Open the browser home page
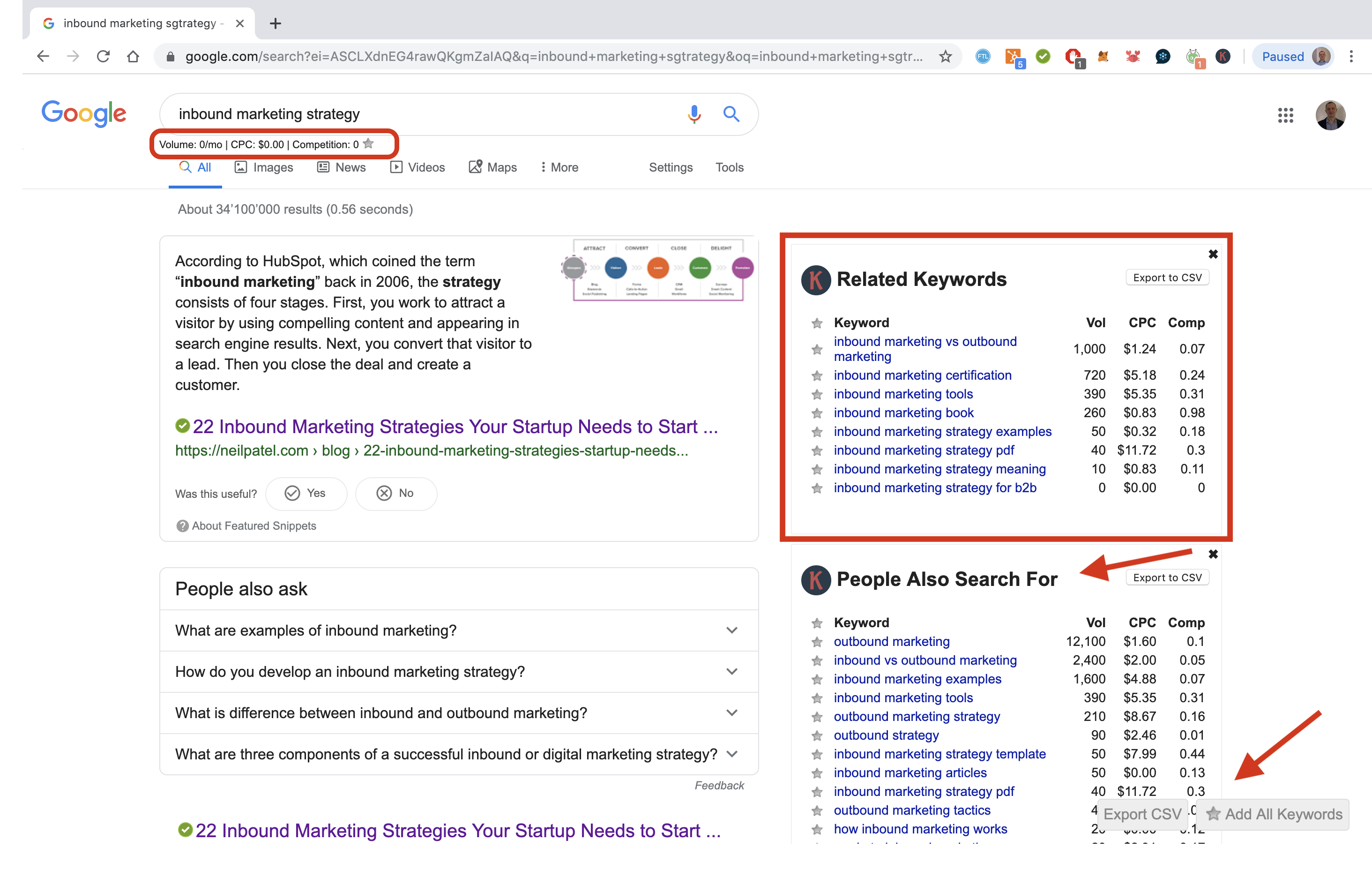The height and width of the screenshot is (870, 1372). tap(133, 56)
